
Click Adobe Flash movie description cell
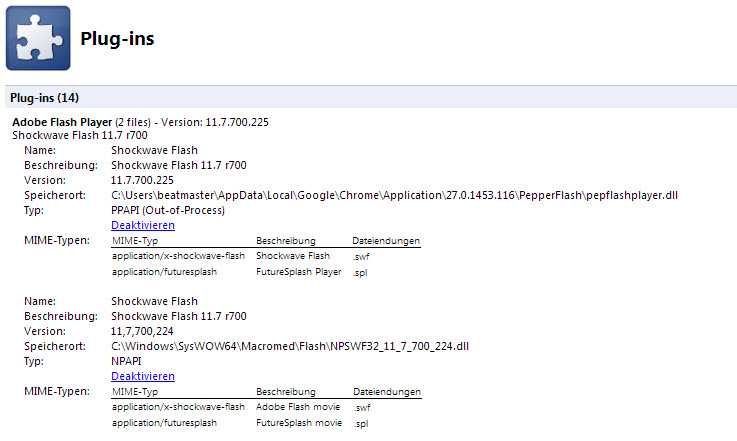click(x=298, y=407)
